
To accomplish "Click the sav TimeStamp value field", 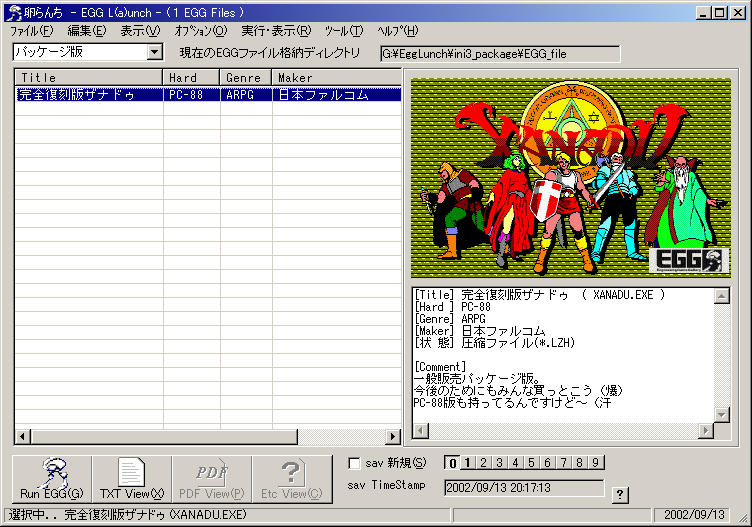I will pos(524,488).
